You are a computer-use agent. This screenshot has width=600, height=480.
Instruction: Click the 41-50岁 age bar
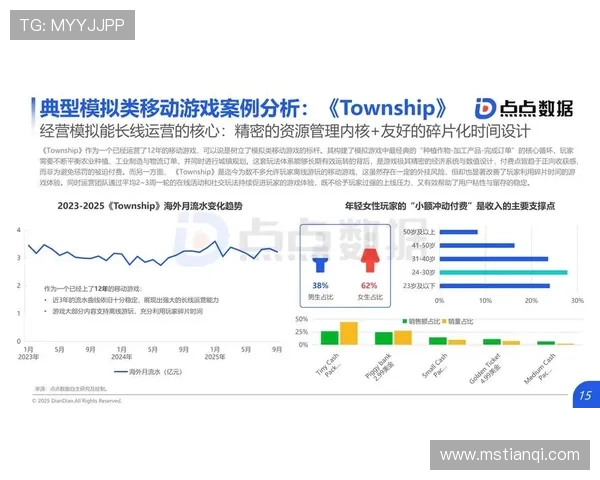tap(477, 245)
